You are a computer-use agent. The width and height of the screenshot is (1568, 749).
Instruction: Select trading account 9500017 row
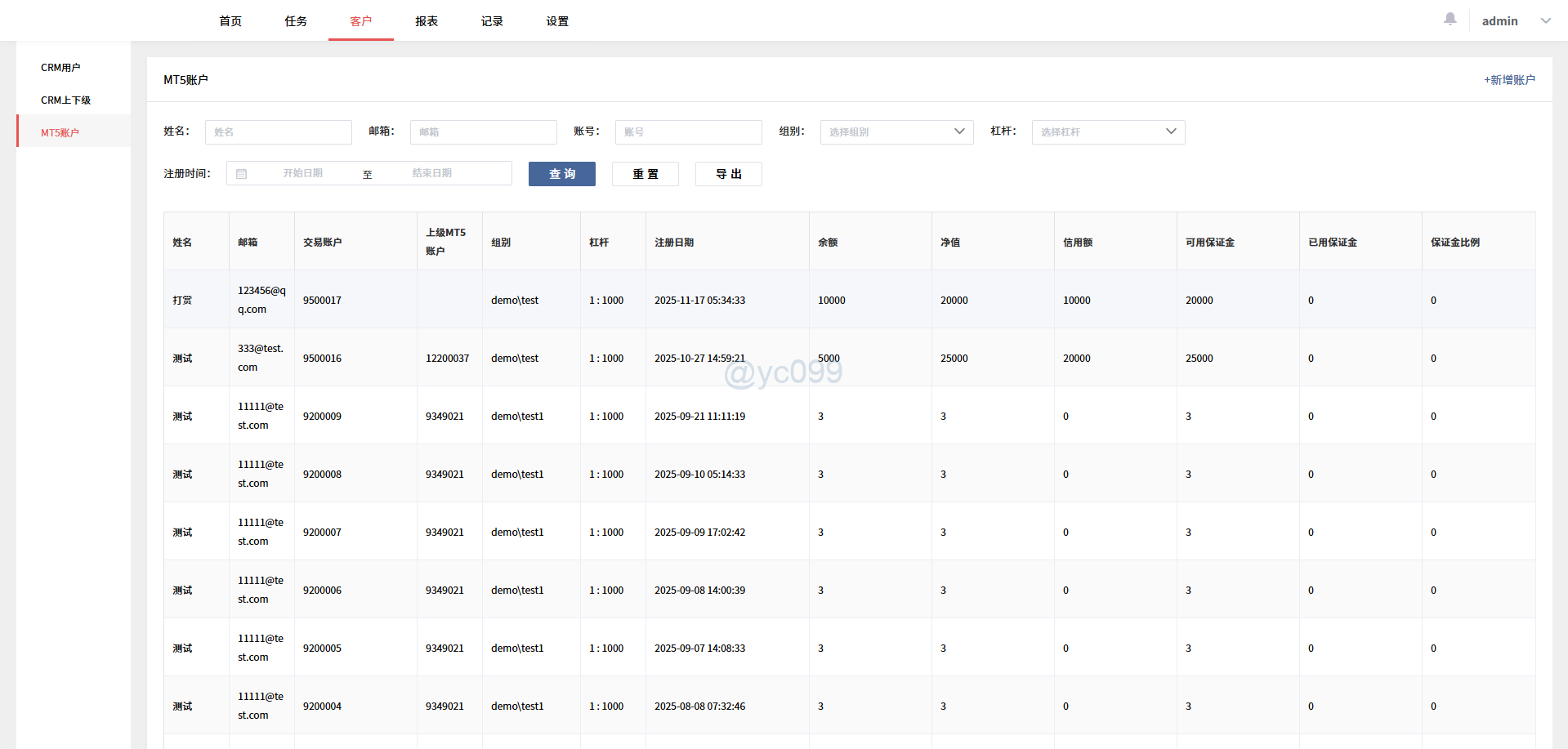(x=322, y=300)
